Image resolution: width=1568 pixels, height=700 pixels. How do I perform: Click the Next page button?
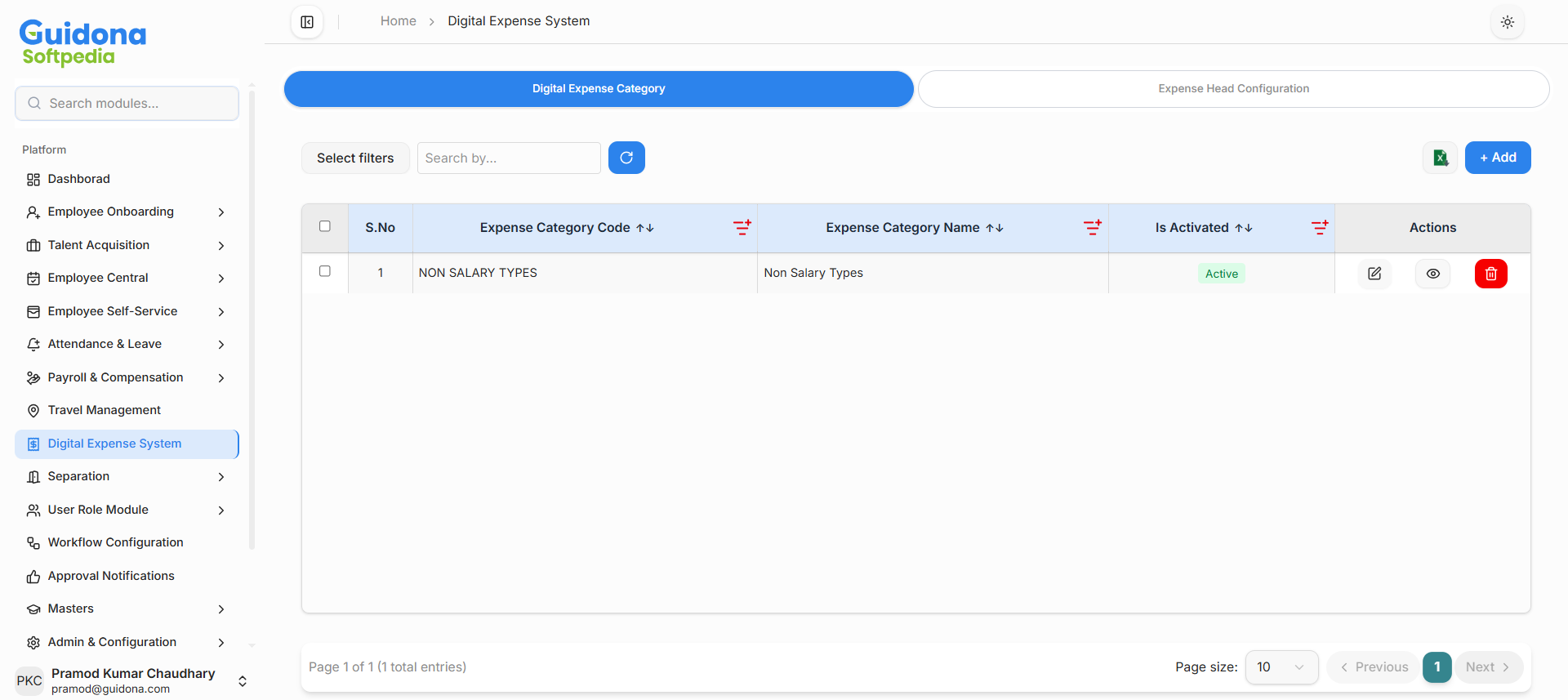pyautogui.click(x=1488, y=667)
